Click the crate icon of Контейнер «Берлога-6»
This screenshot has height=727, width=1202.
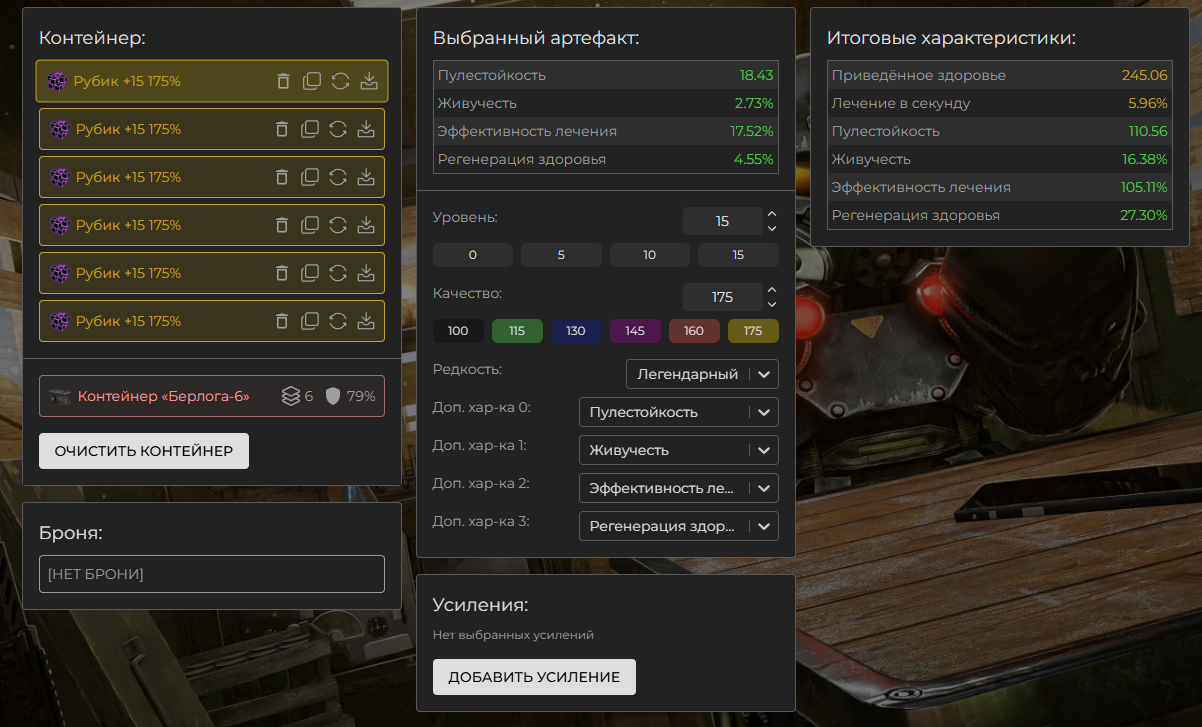(60, 396)
